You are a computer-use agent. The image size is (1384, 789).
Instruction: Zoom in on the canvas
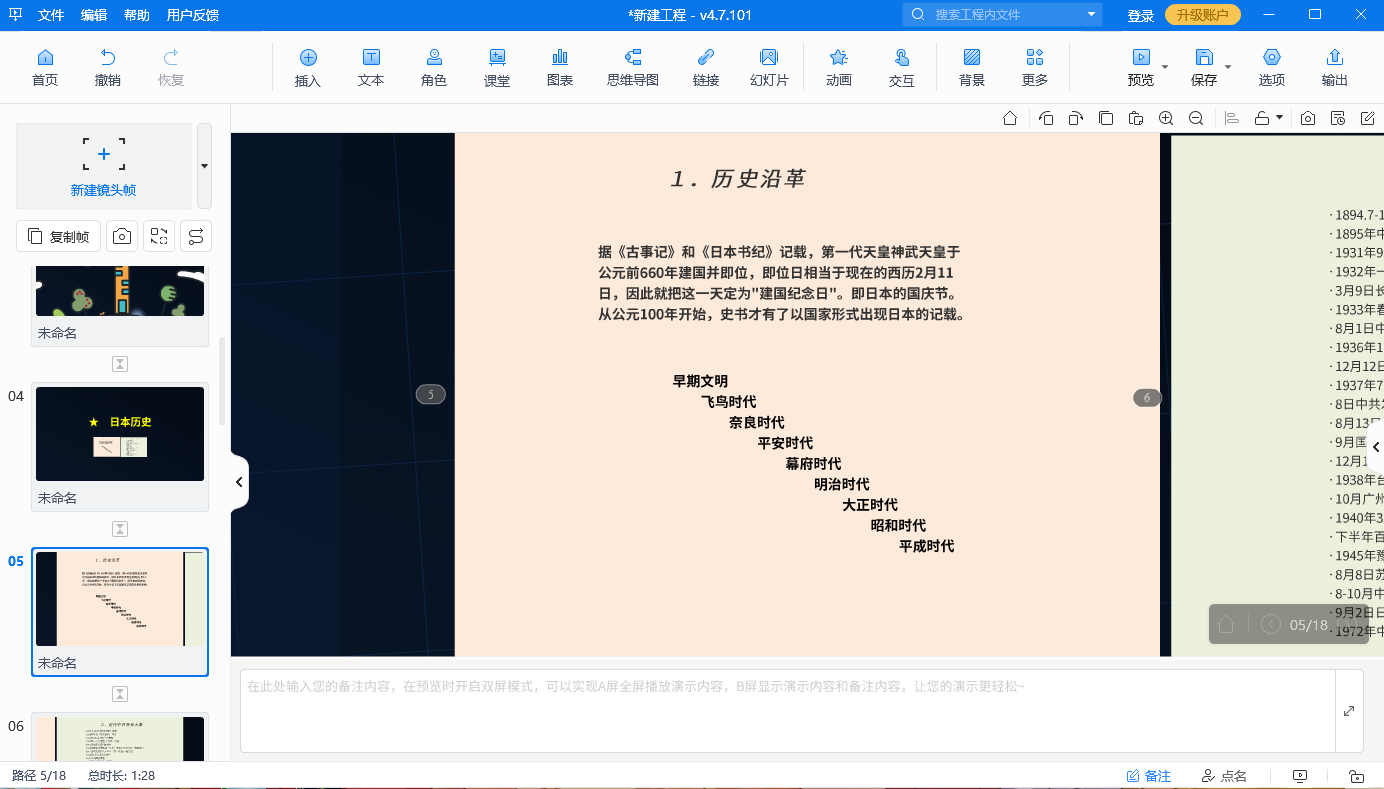click(1166, 118)
